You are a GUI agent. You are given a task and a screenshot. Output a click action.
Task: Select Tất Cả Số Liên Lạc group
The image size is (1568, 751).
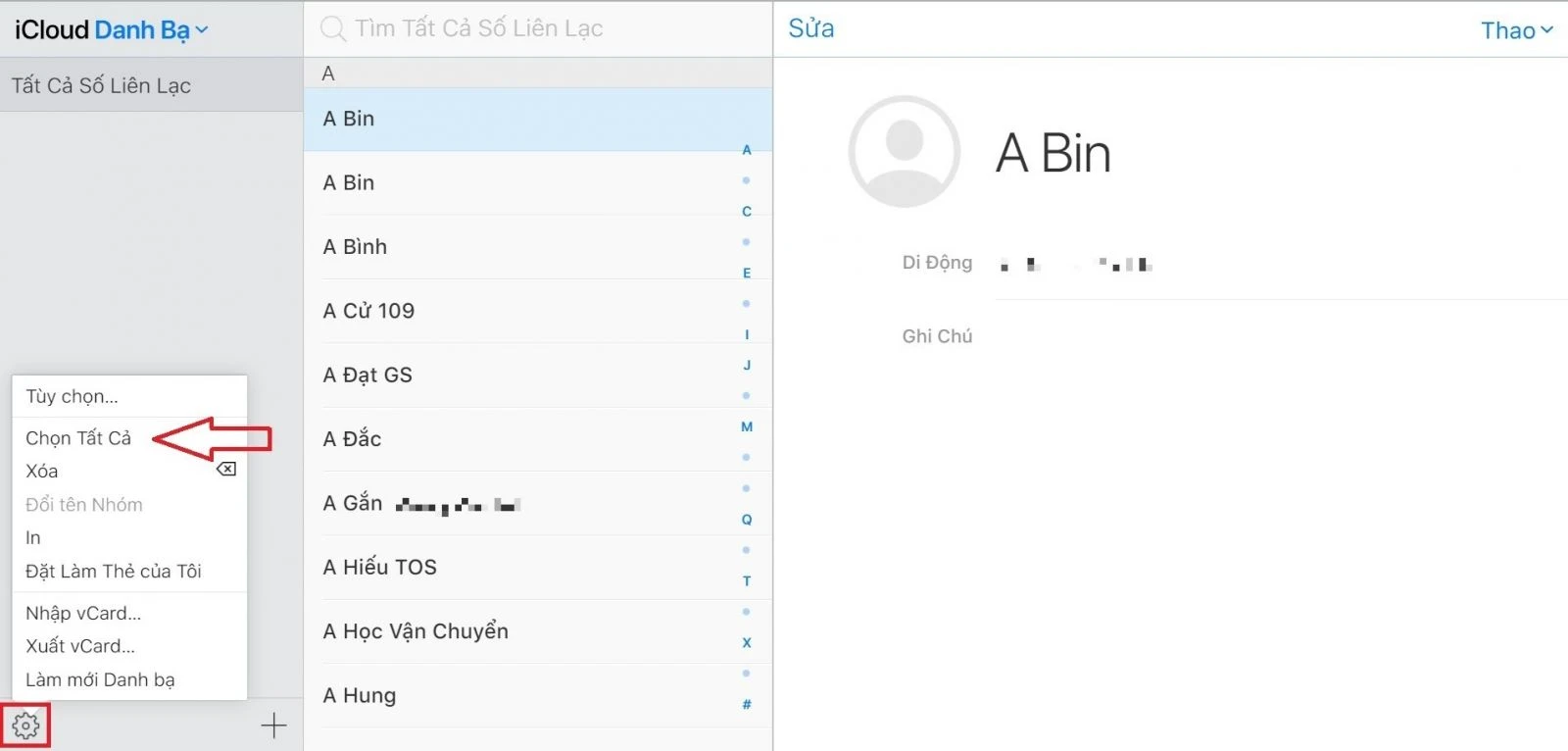pos(101,85)
